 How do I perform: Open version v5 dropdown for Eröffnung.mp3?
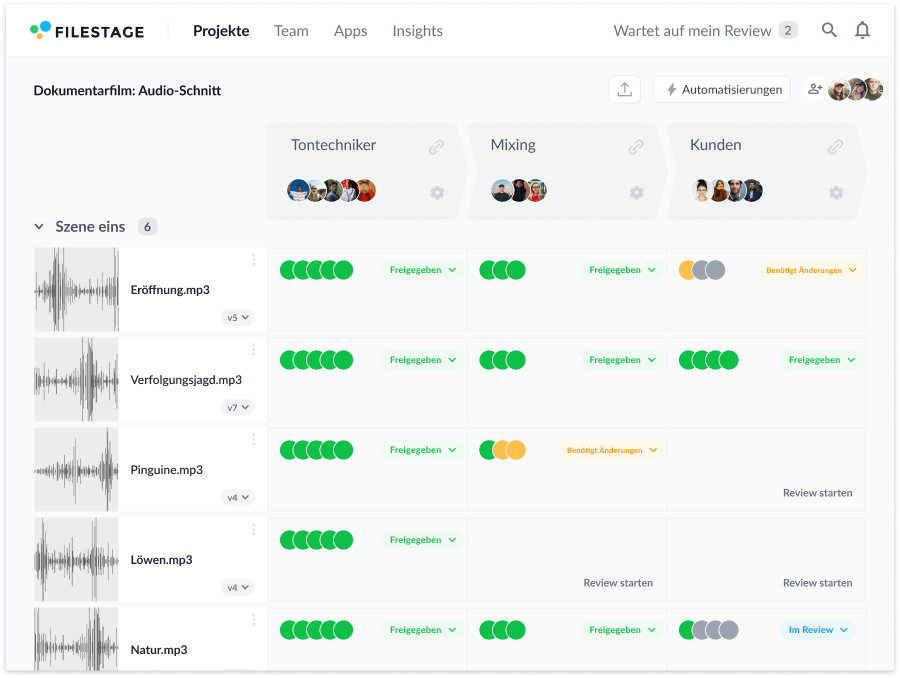click(238, 317)
